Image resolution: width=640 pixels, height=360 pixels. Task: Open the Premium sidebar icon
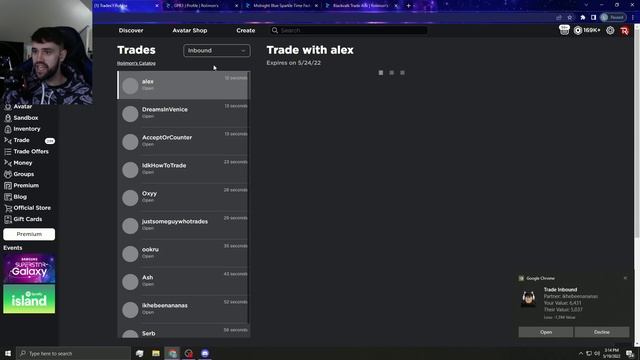8,186
